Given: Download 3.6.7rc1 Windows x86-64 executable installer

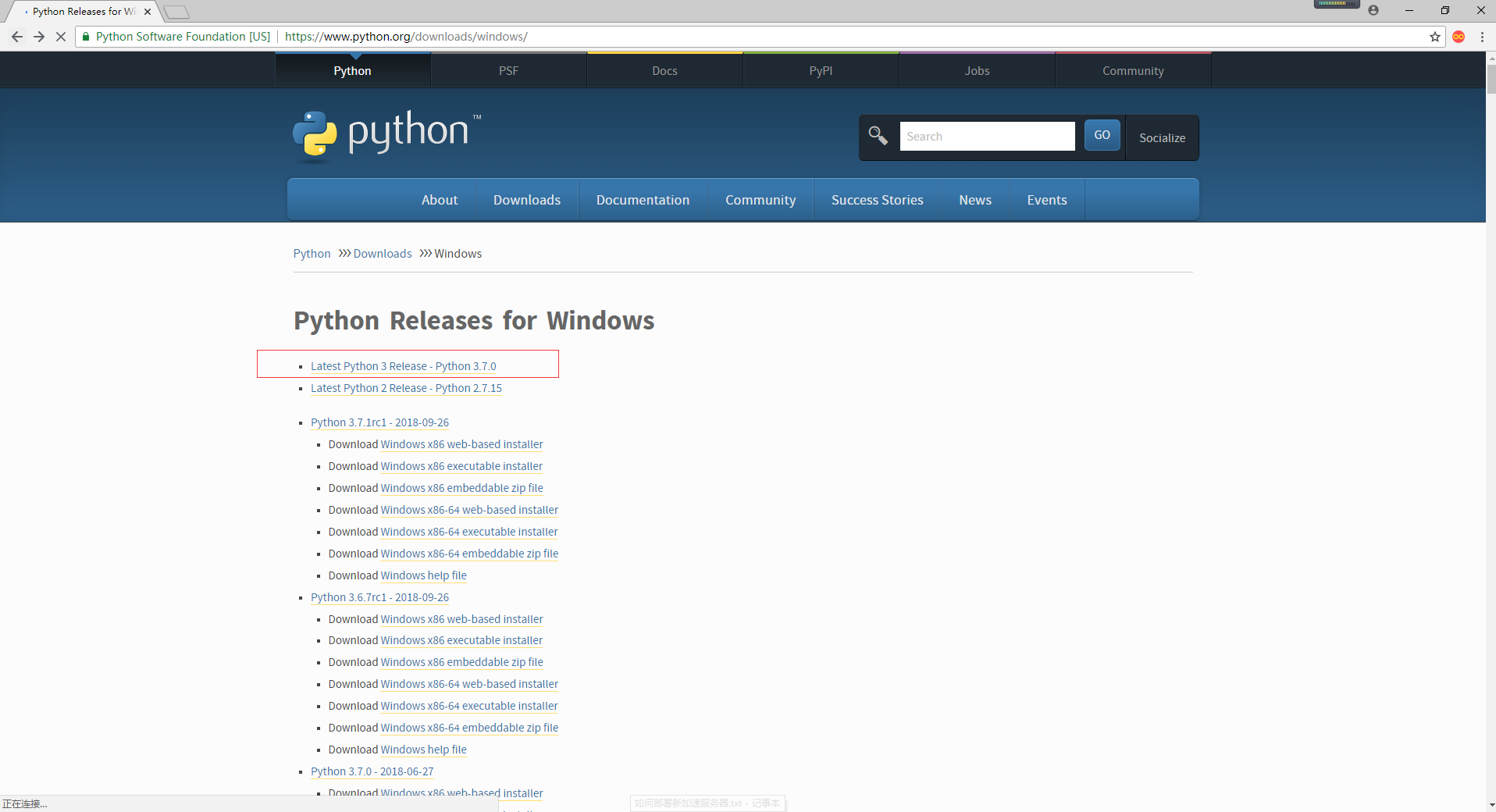Looking at the screenshot, I should (469, 706).
